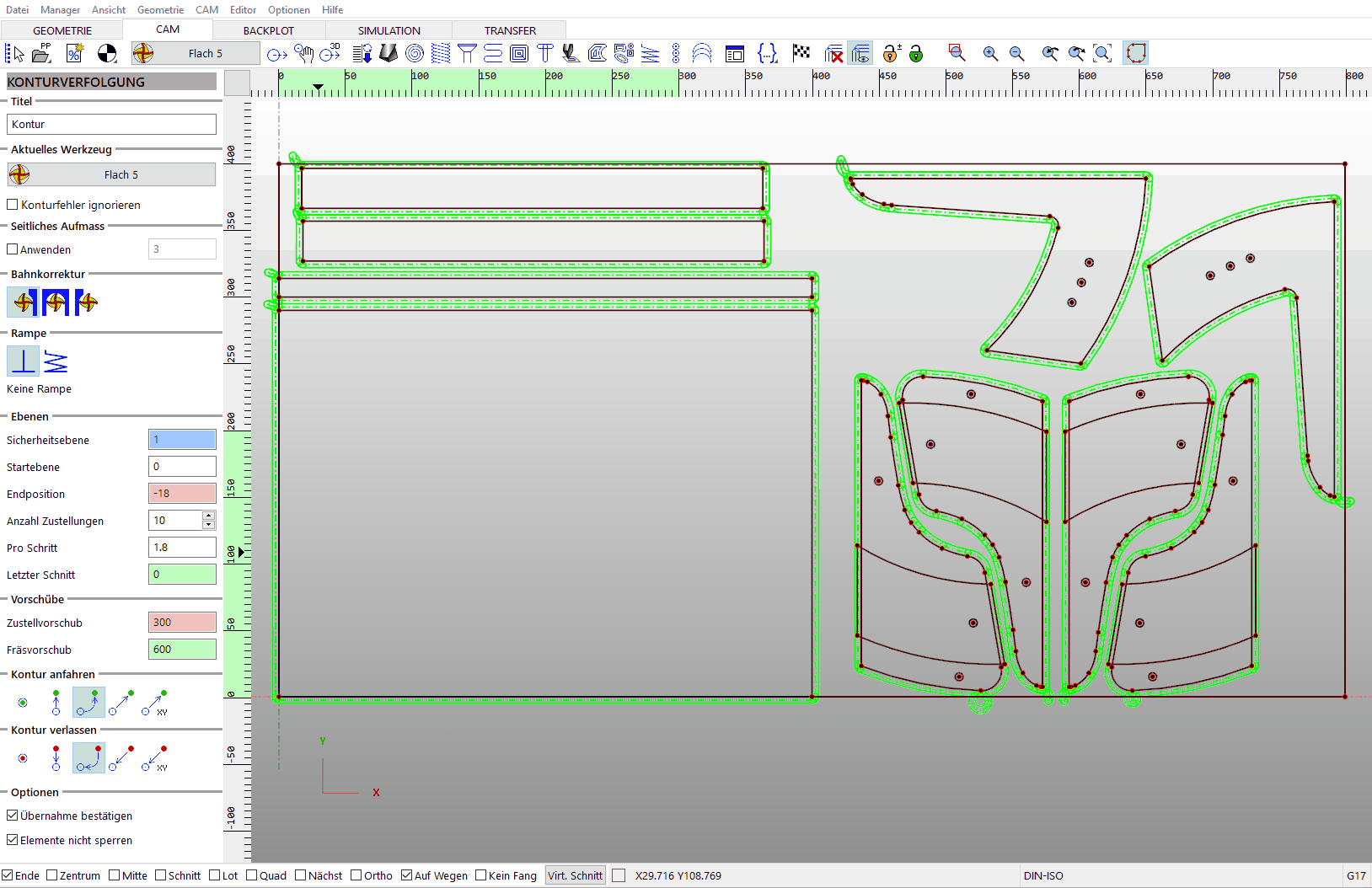Screen dimensions: 1372x888
Task: Uncheck Elemente nicht sperren
Action: pos(13,840)
